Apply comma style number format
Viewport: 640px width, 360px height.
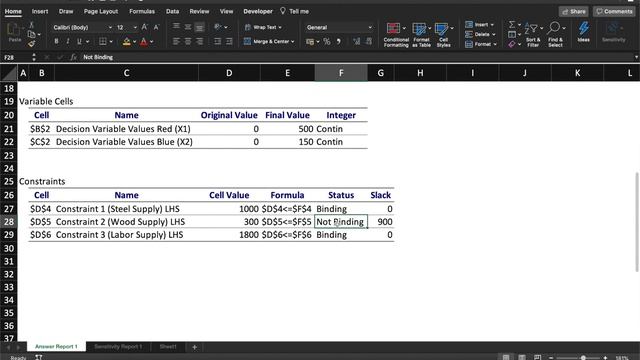click(338, 41)
